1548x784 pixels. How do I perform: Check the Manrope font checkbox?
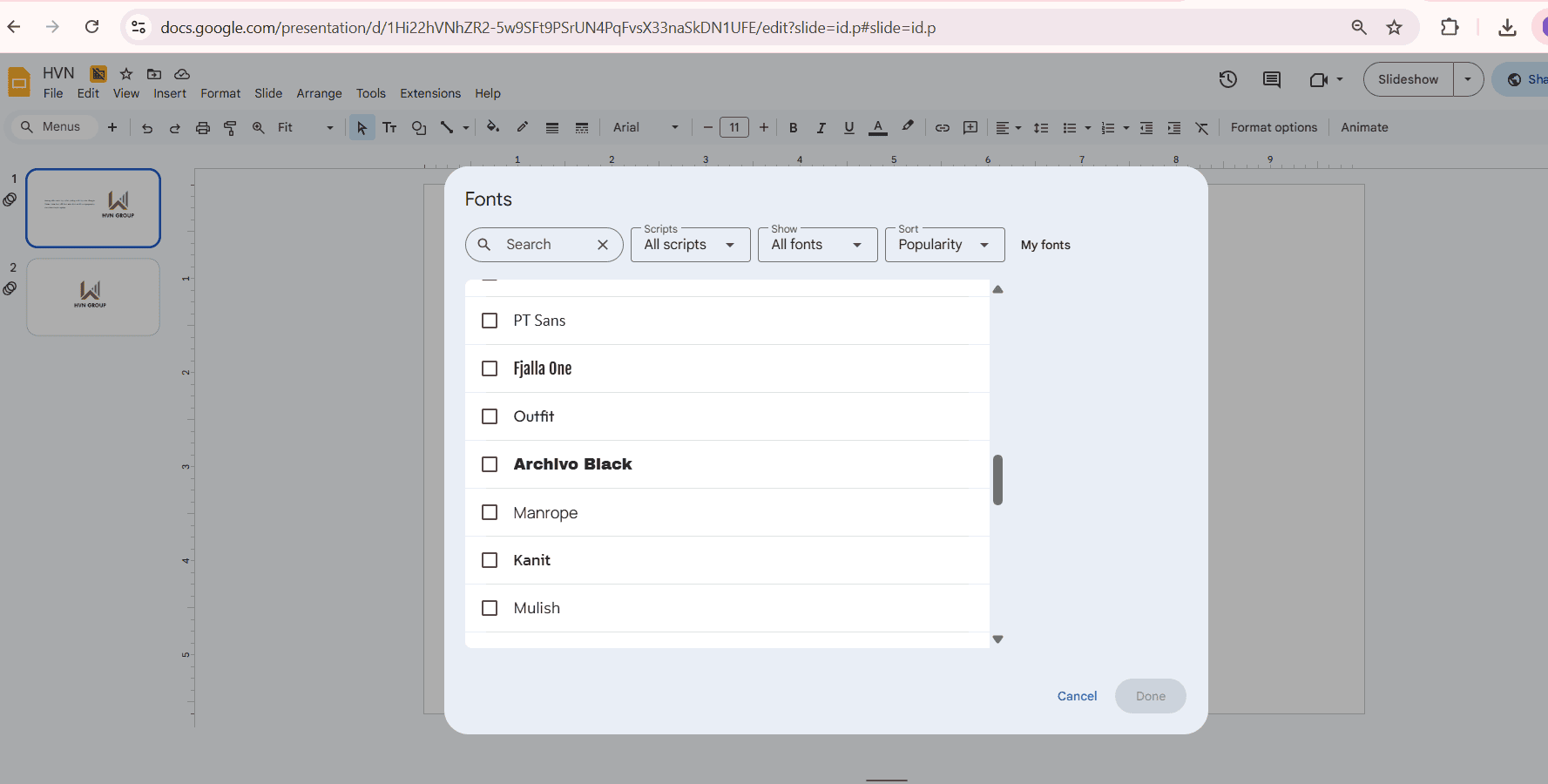(x=489, y=512)
